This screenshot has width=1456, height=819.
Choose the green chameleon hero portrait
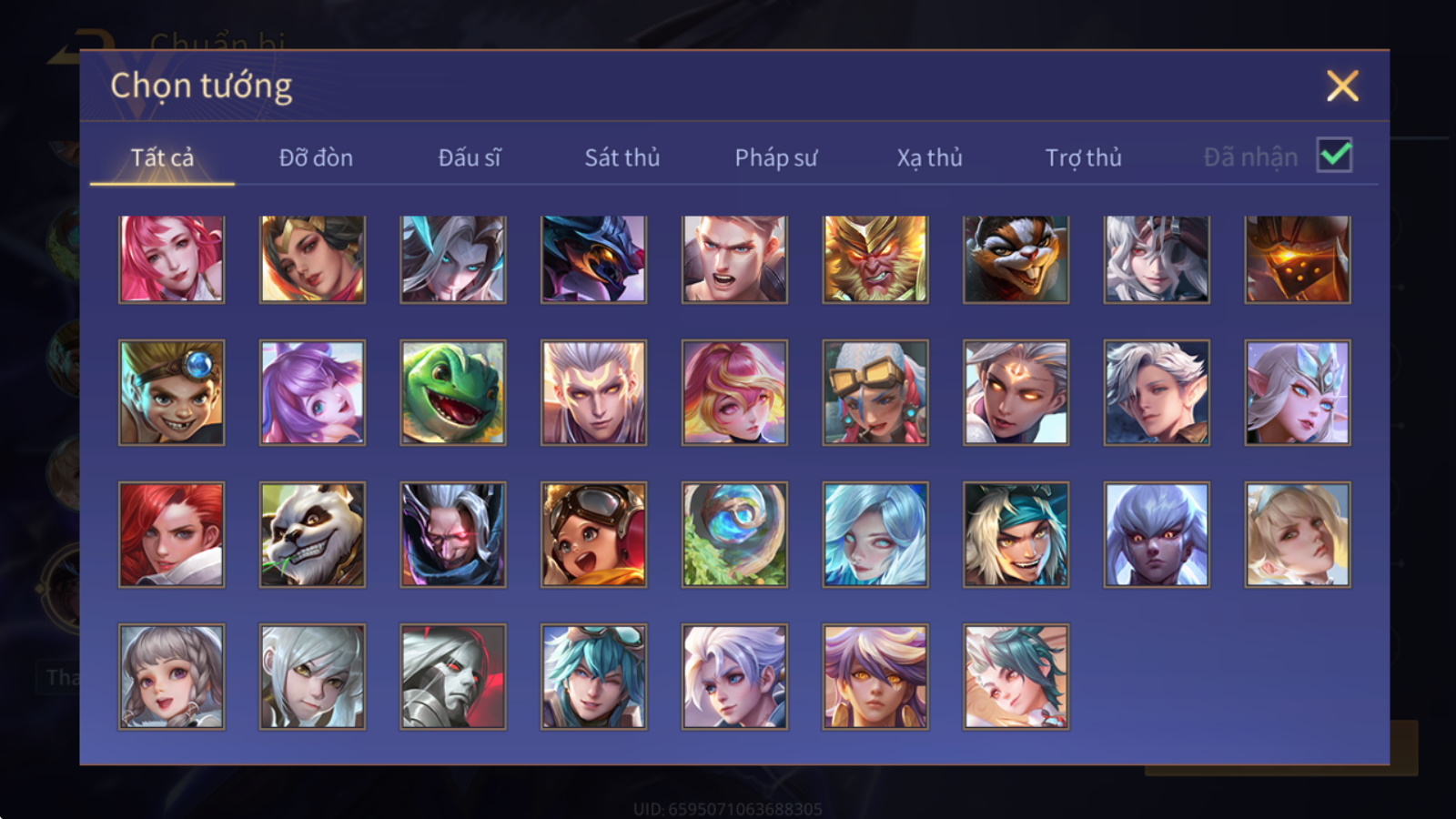(x=452, y=392)
